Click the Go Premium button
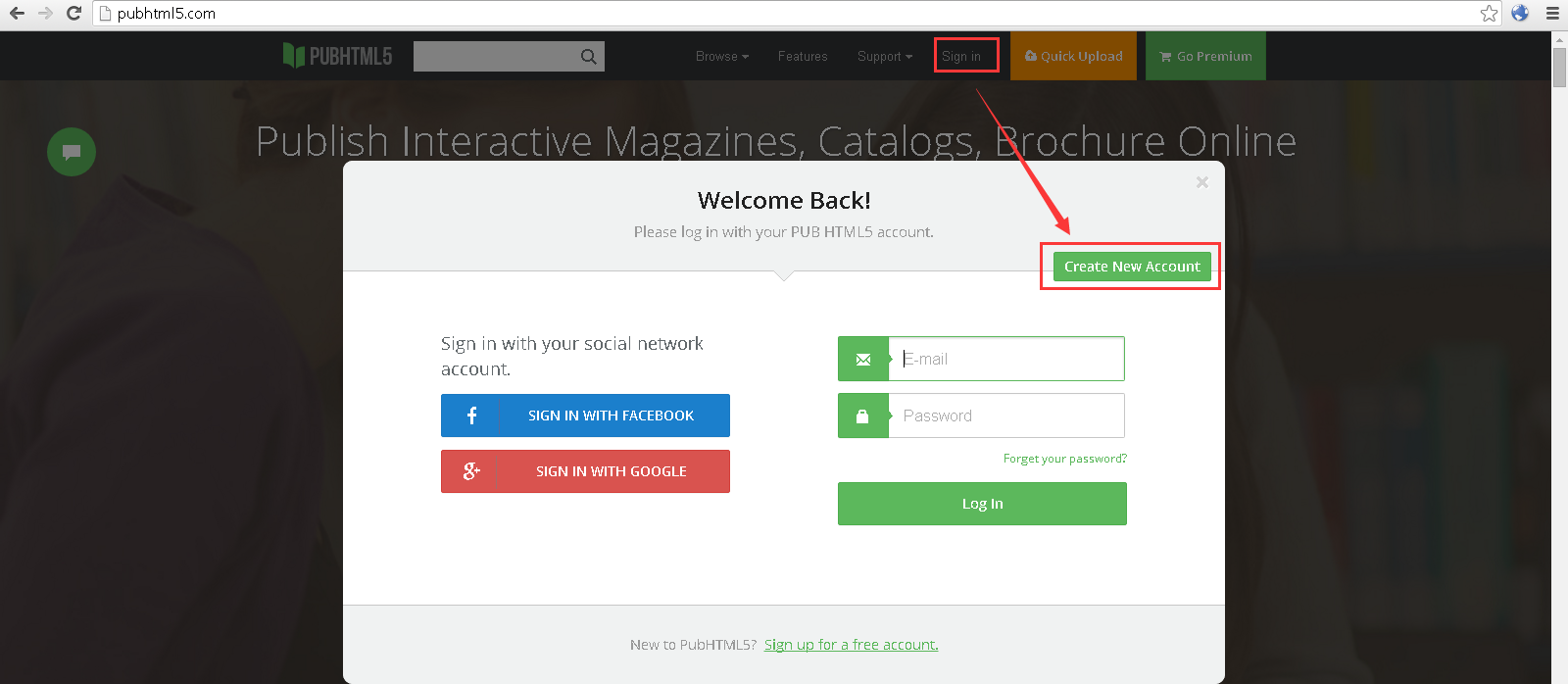Viewport: 1568px width, 684px height. pos(1205,56)
